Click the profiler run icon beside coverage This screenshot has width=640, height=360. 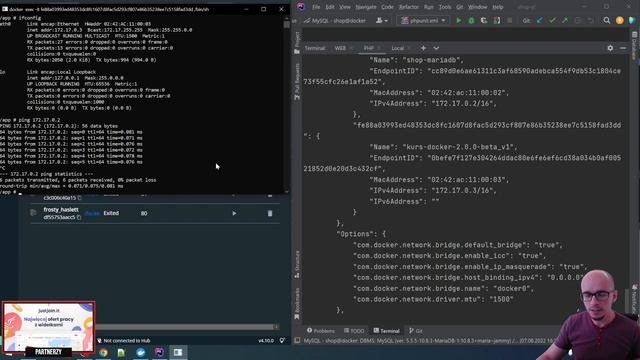497,20
